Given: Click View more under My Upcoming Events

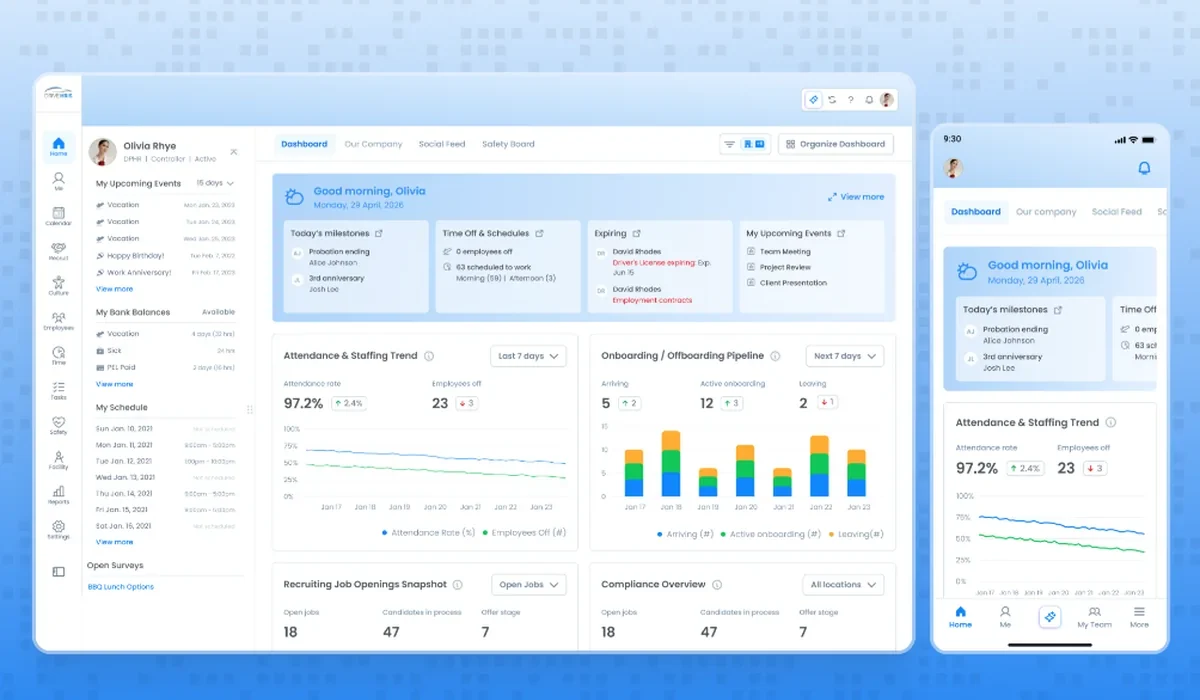Looking at the screenshot, I should [114, 289].
